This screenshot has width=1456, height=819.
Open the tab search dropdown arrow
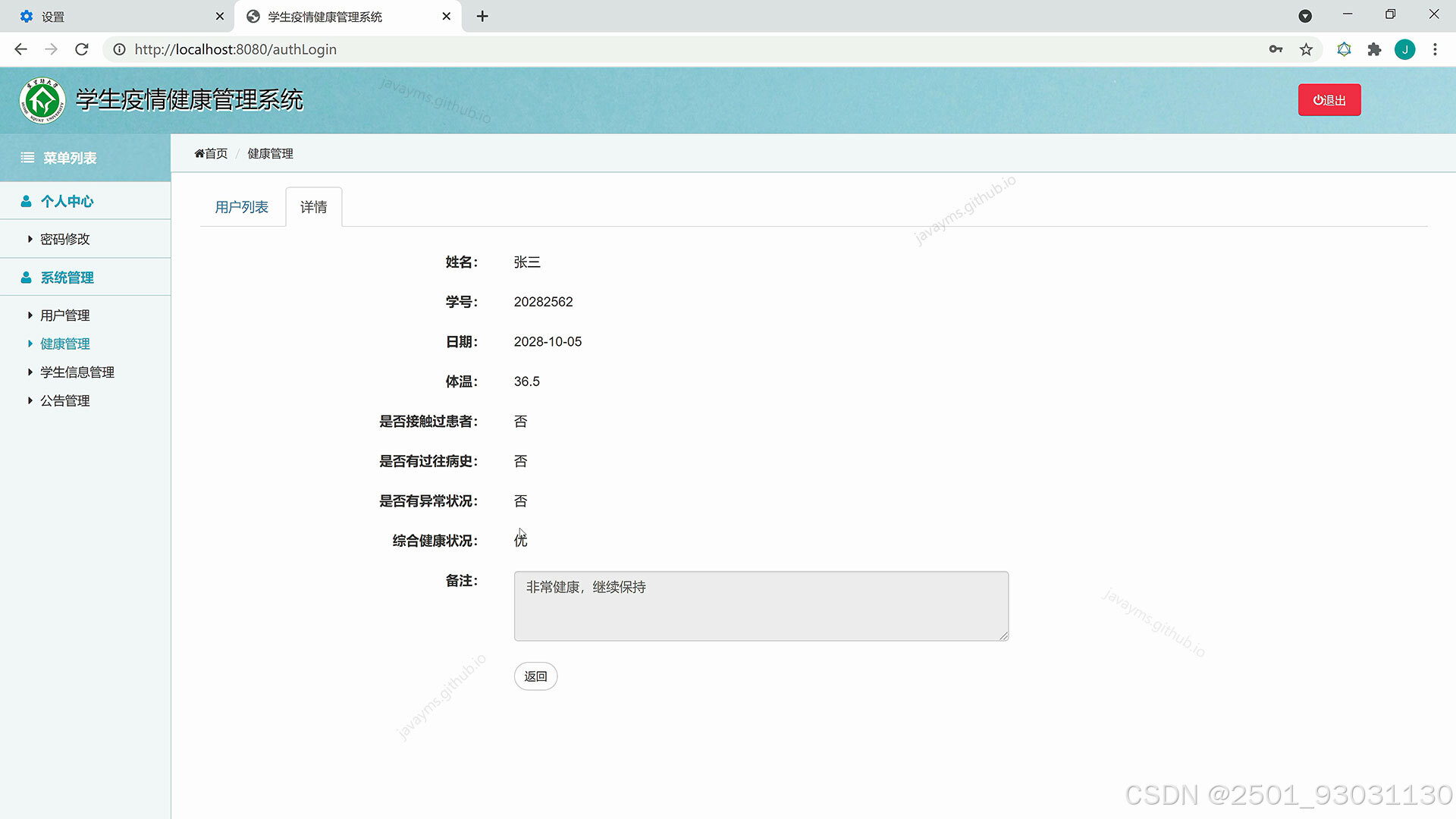click(1305, 16)
